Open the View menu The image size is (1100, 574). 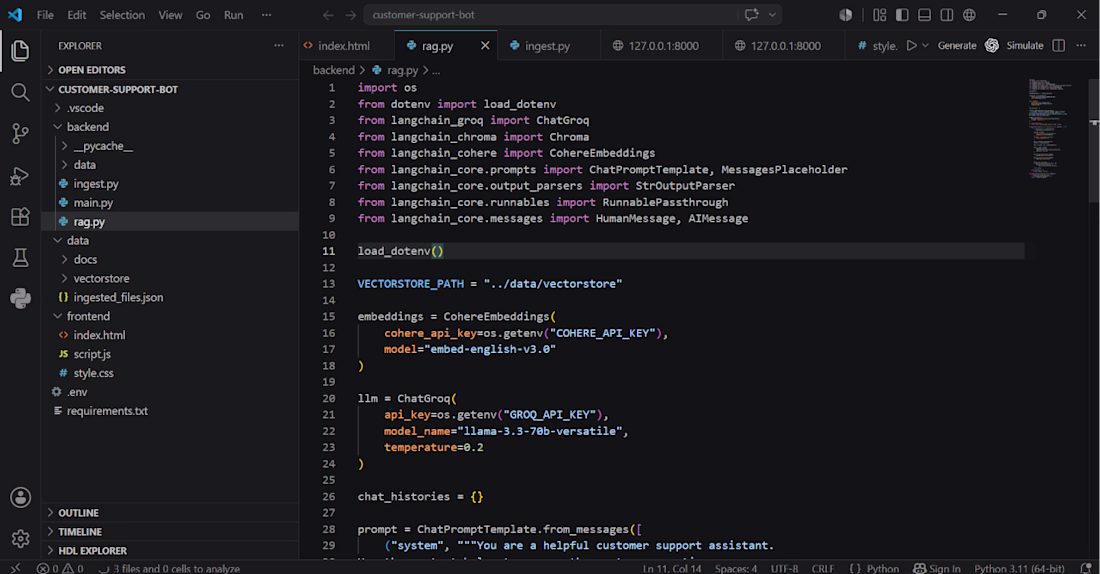pyautogui.click(x=170, y=15)
